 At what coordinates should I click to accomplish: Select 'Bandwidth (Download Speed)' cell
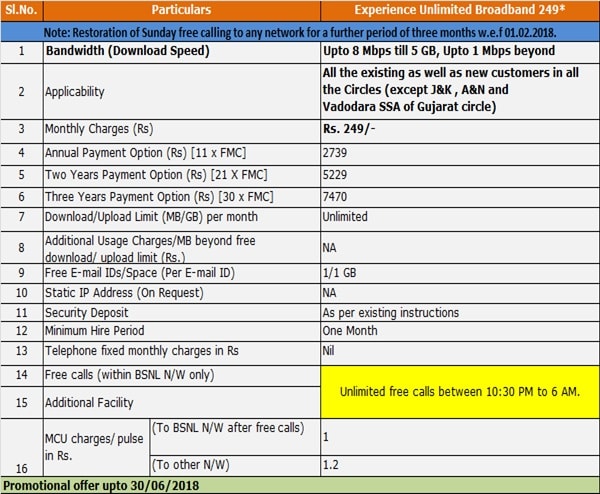click(x=182, y=52)
